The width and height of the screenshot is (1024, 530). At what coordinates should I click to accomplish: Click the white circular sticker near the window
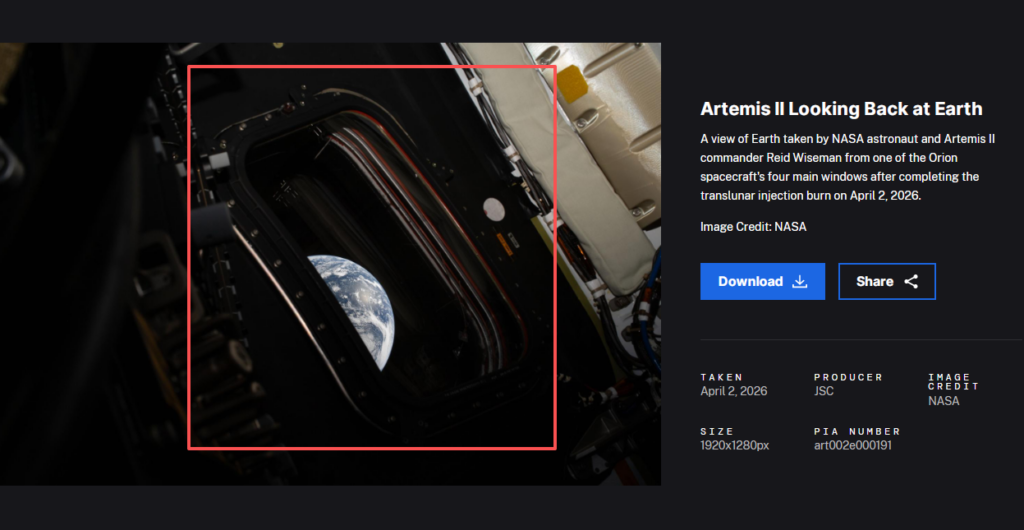[x=493, y=208]
